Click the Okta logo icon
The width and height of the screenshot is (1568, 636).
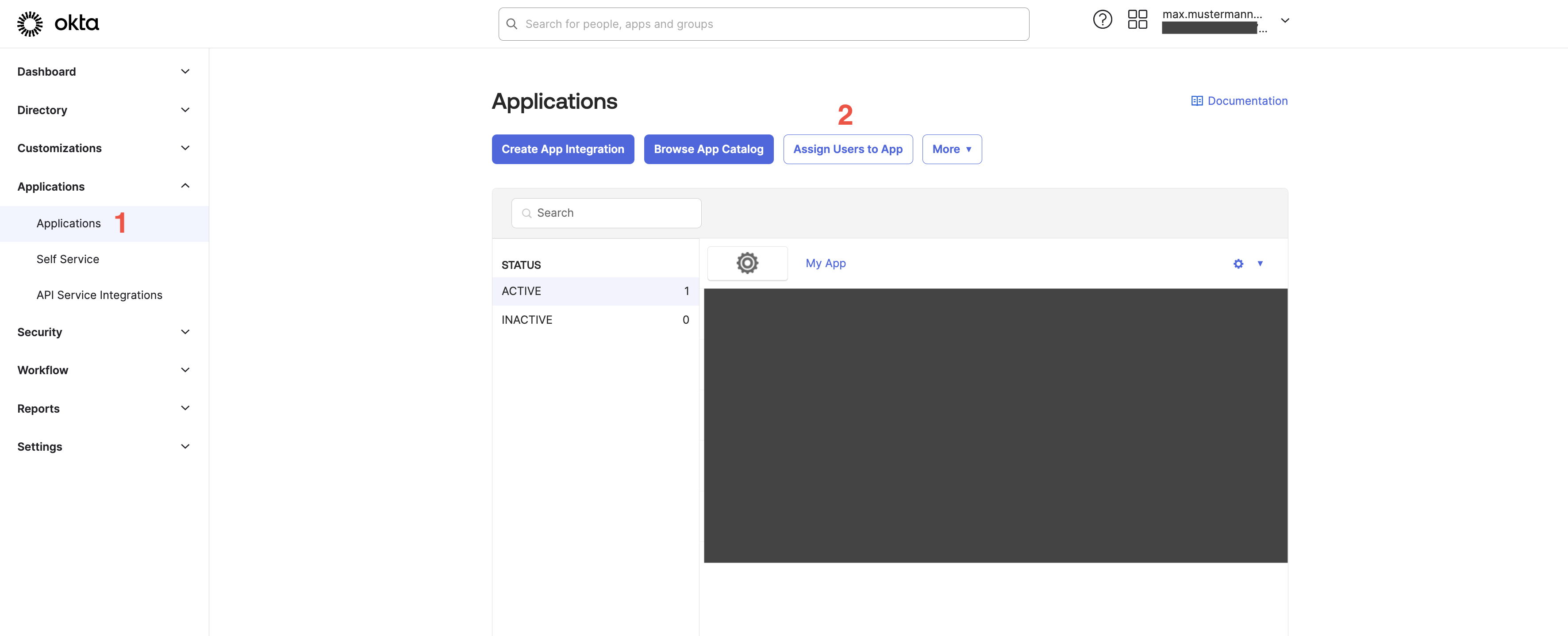point(30,24)
